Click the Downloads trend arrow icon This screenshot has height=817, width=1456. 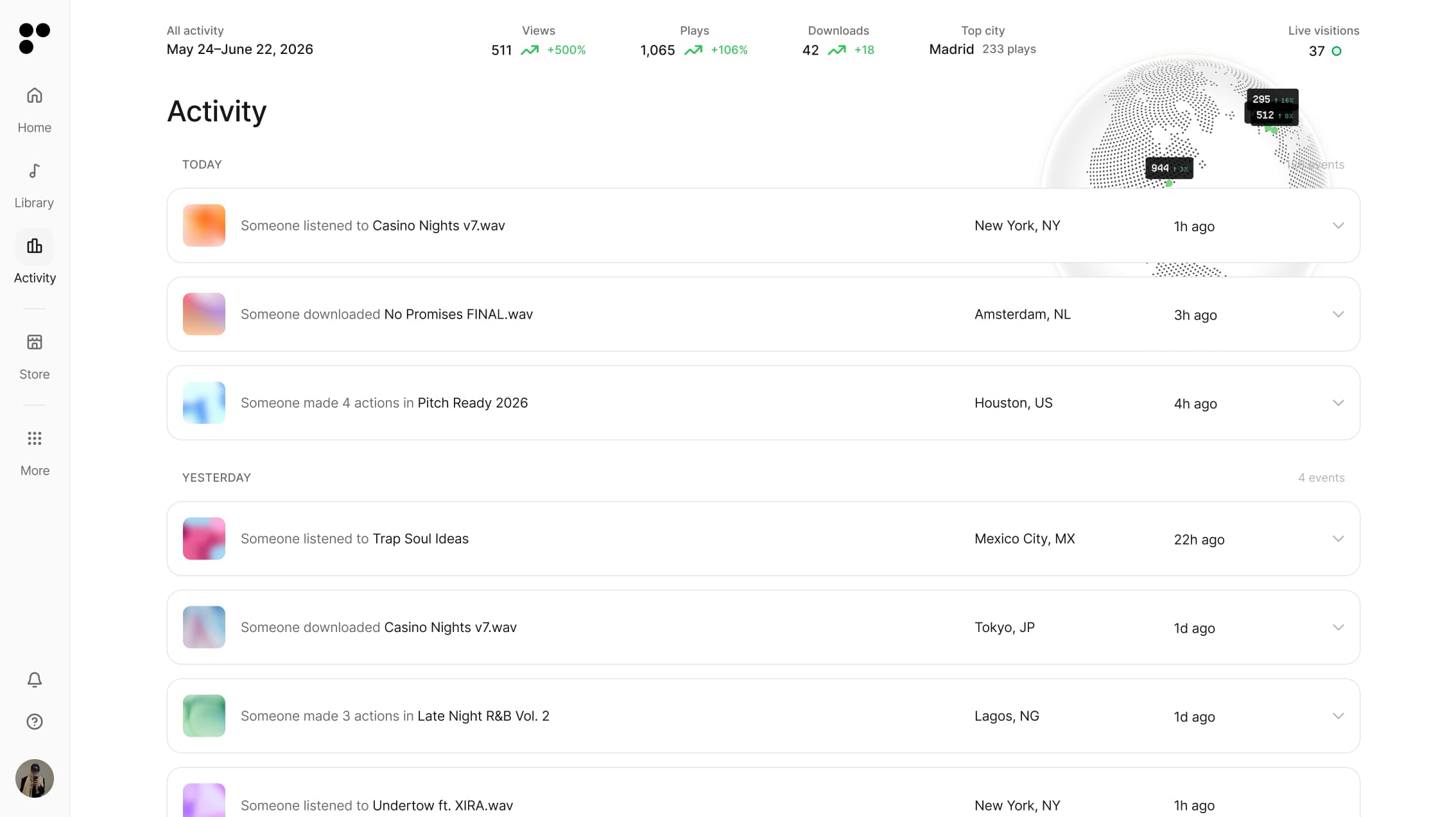pyautogui.click(x=836, y=50)
